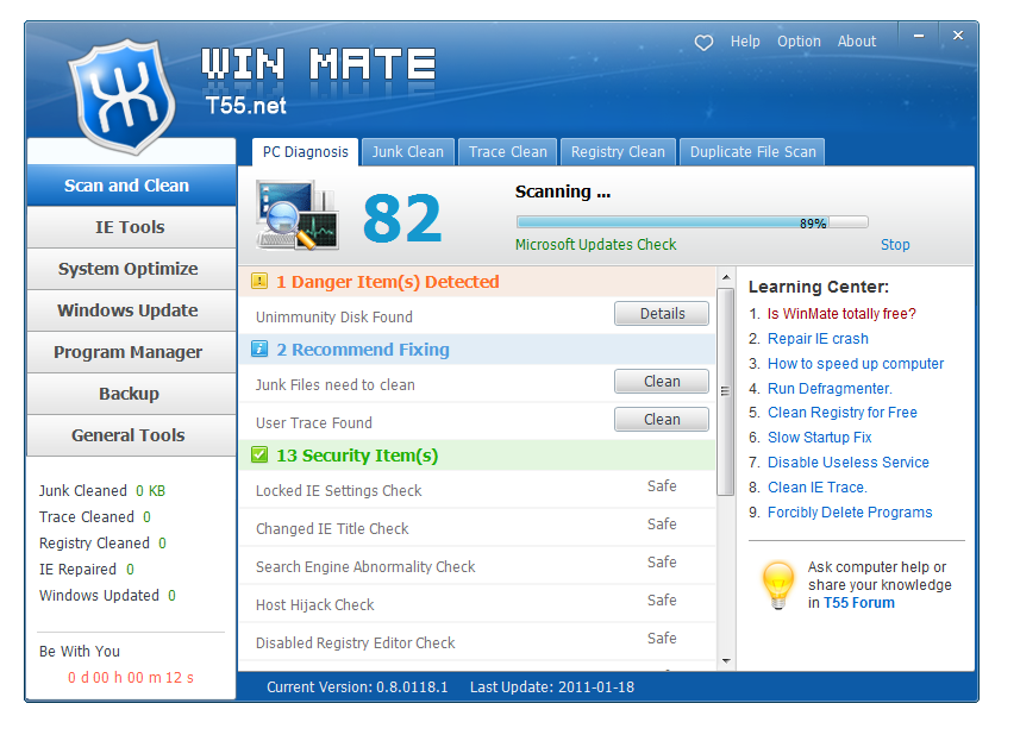Open 'Is WinMate totally free?' link
The height and width of the screenshot is (741, 1020).
tap(841, 314)
